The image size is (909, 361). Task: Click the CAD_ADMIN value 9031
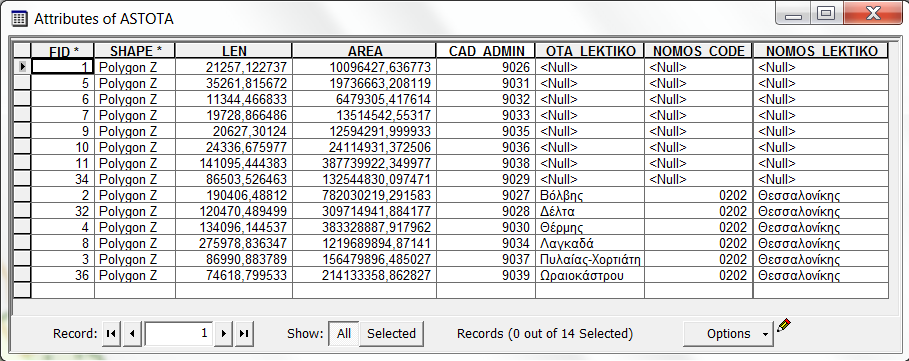click(x=486, y=83)
